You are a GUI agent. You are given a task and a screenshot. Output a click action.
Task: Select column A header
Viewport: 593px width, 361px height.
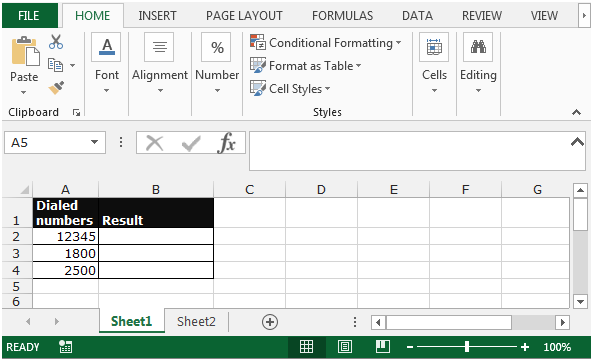tap(65, 189)
